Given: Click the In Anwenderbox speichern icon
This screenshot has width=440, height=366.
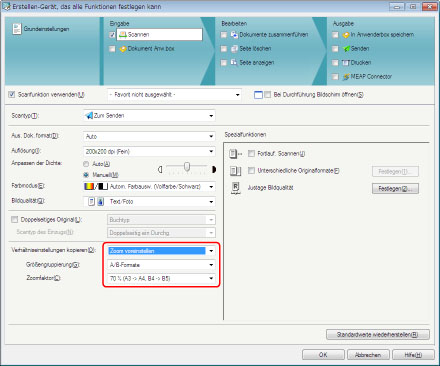Looking at the screenshot, I should pos(346,35).
